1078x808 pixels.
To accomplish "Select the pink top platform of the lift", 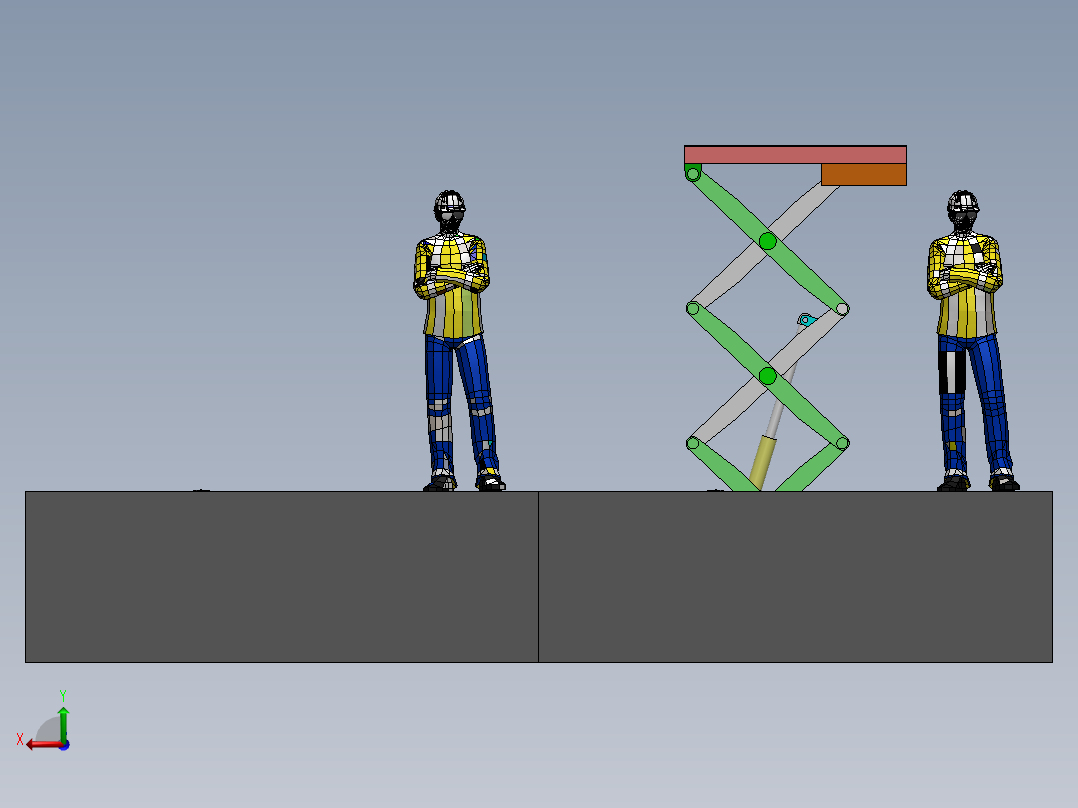I will pos(795,155).
